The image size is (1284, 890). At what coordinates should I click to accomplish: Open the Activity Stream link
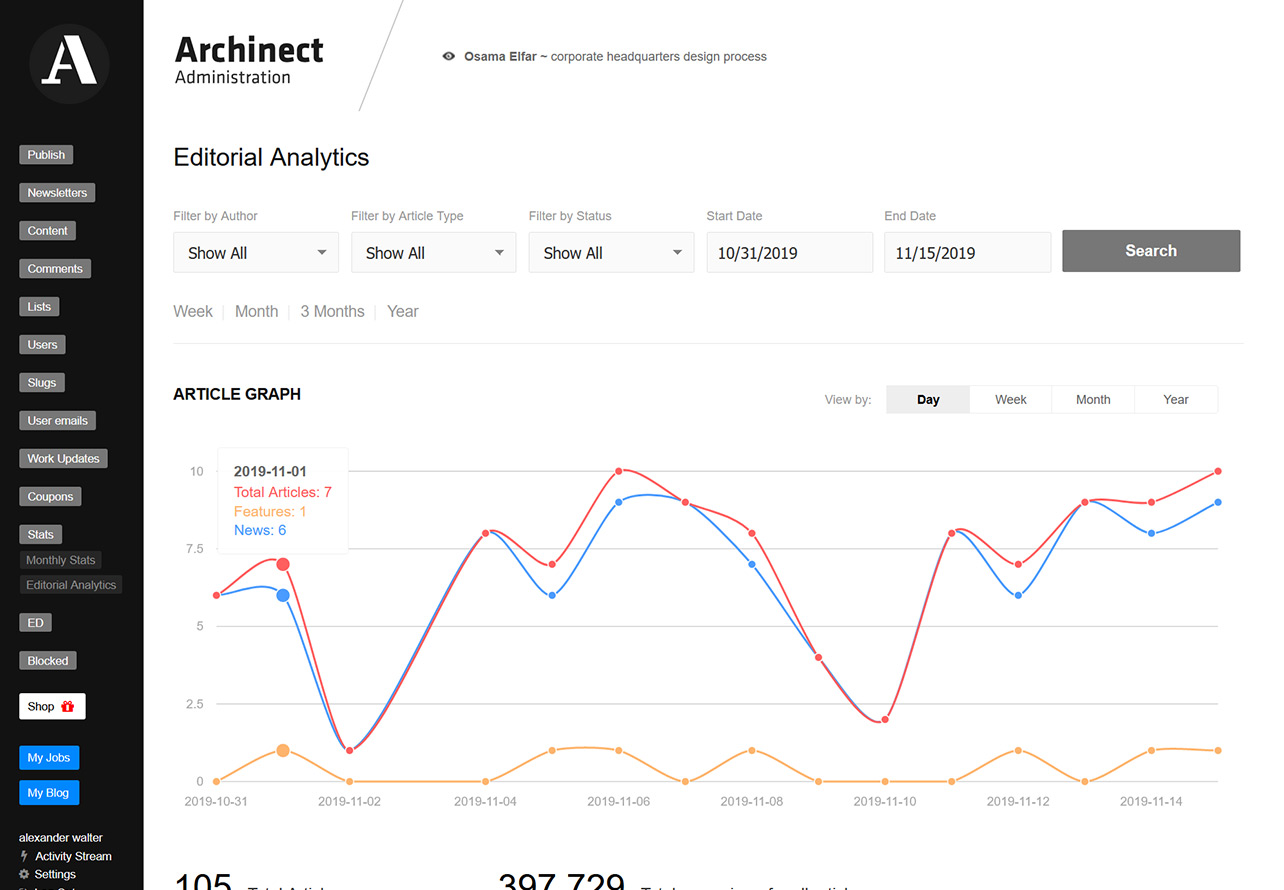73,856
